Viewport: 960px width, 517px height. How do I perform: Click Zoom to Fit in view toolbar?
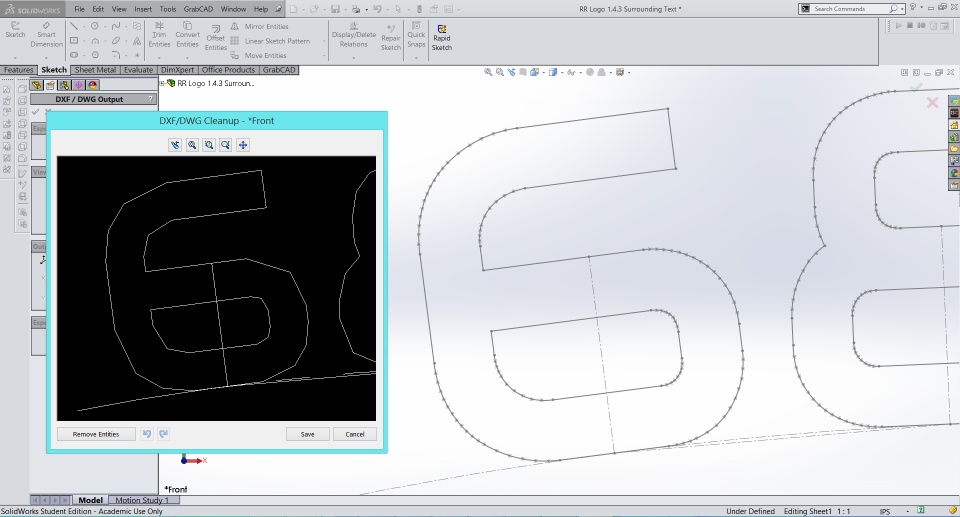[488, 72]
